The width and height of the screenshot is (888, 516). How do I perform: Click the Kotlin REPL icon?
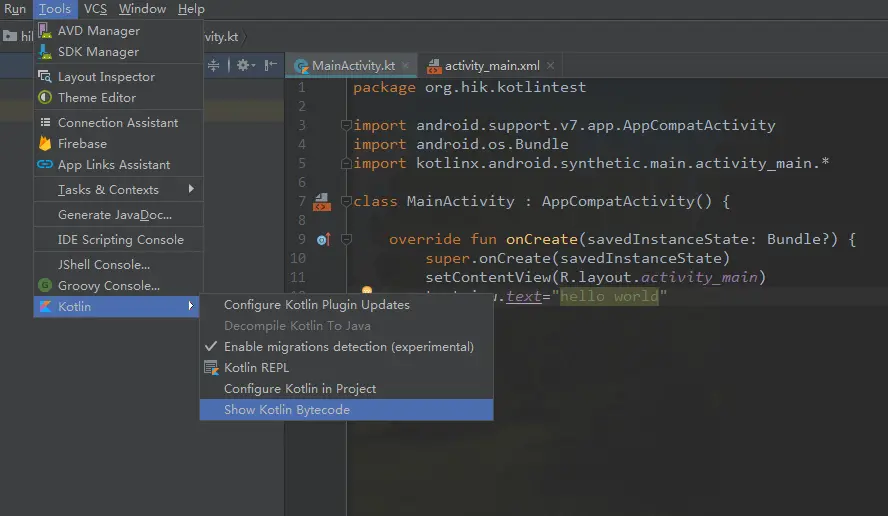(211, 368)
